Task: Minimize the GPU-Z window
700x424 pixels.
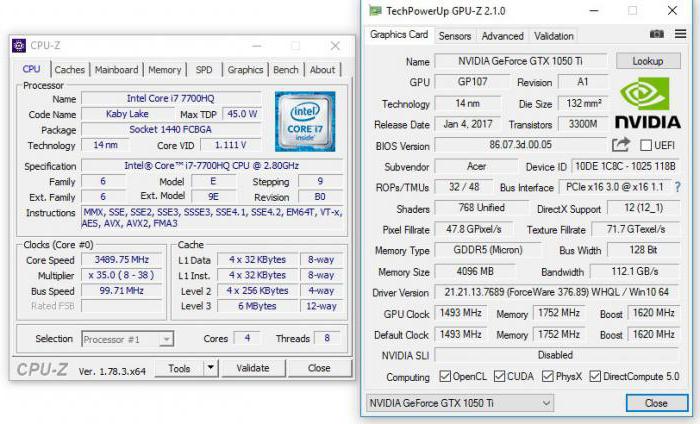Action: coord(594,11)
